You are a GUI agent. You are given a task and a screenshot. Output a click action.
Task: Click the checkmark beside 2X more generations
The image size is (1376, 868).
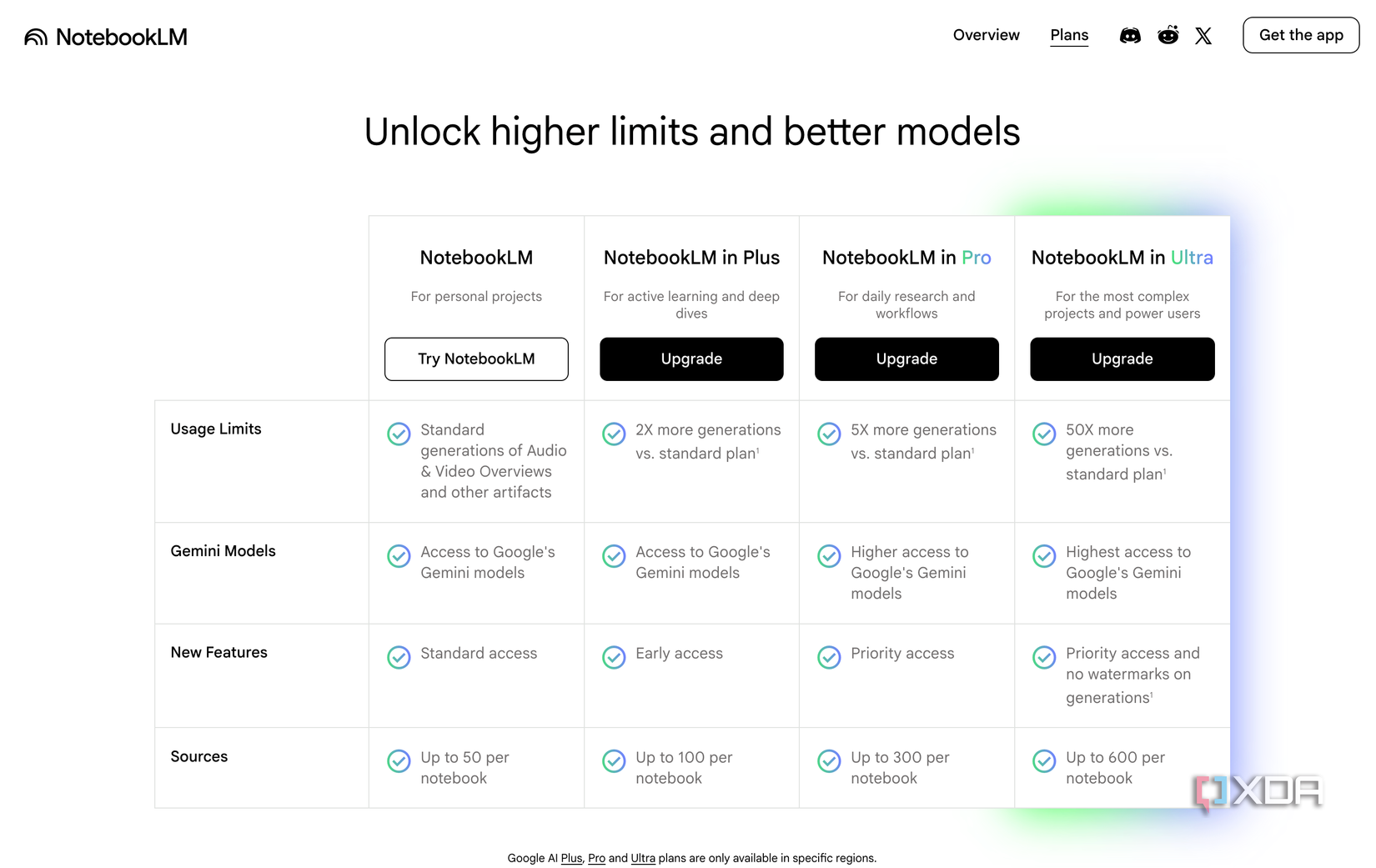(614, 434)
